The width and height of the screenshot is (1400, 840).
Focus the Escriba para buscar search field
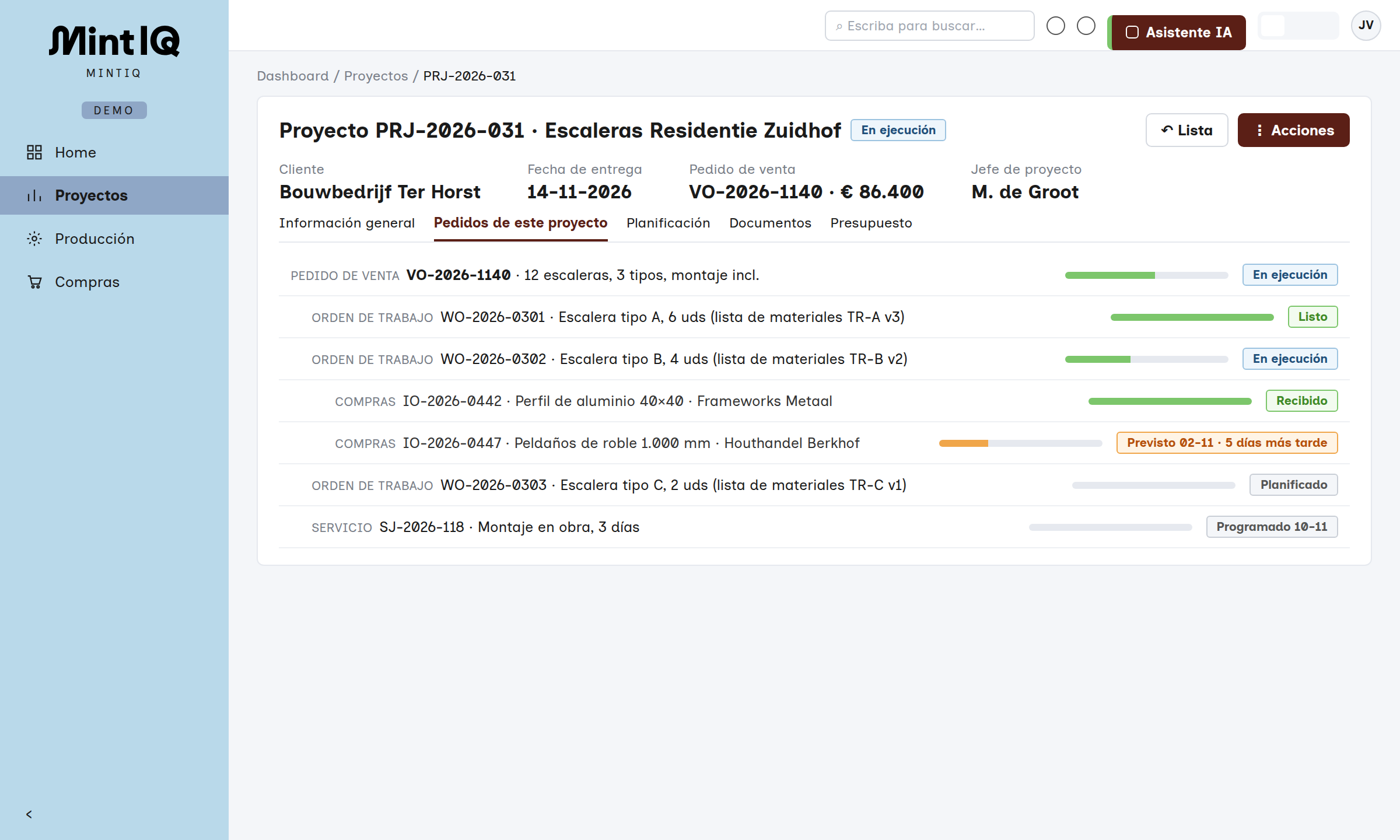(930, 26)
